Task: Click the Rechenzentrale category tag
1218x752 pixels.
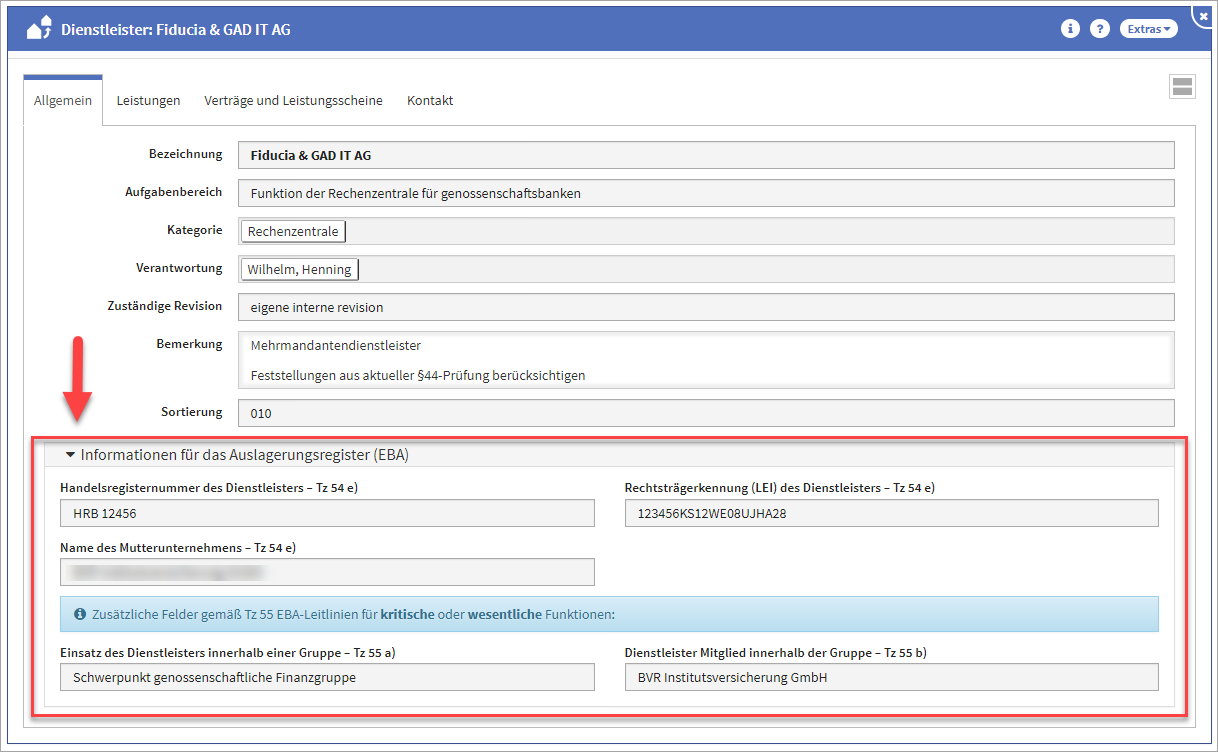Action: coord(293,232)
